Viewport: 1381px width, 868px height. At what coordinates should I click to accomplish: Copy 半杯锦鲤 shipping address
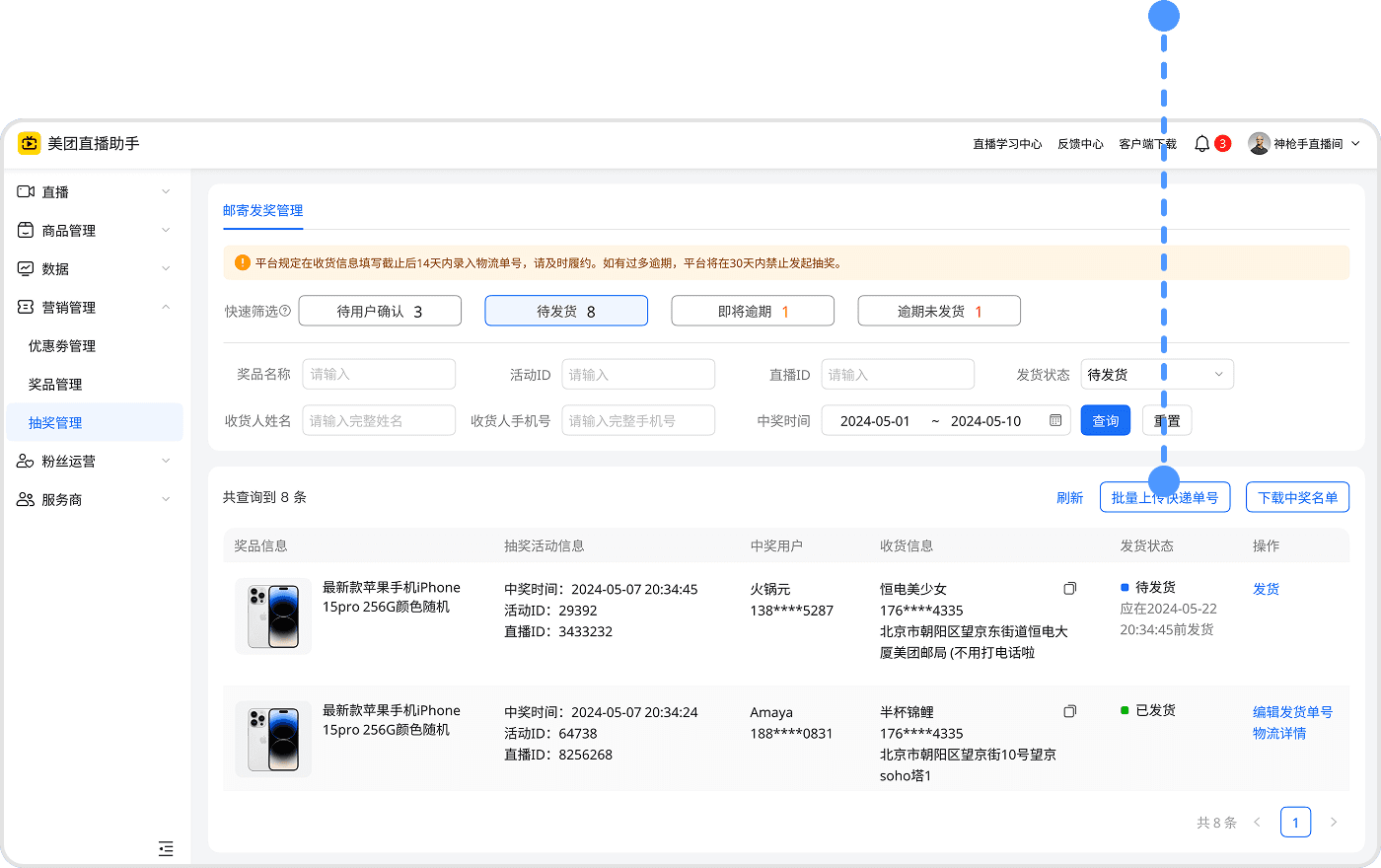[1069, 711]
